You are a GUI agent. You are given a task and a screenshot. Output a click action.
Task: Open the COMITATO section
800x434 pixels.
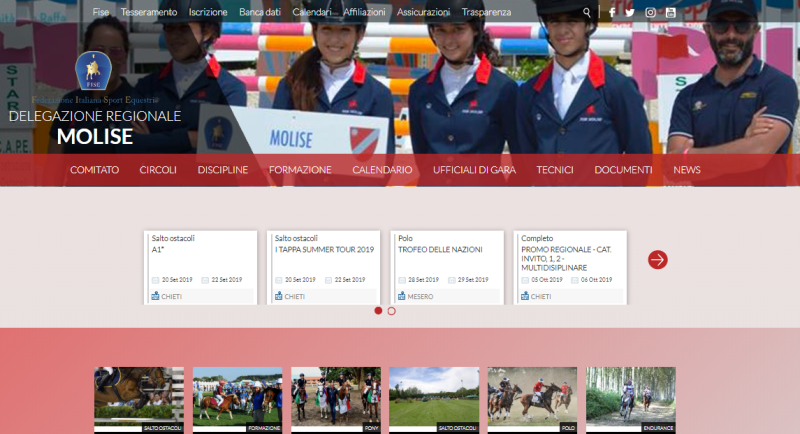(x=94, y=170)
